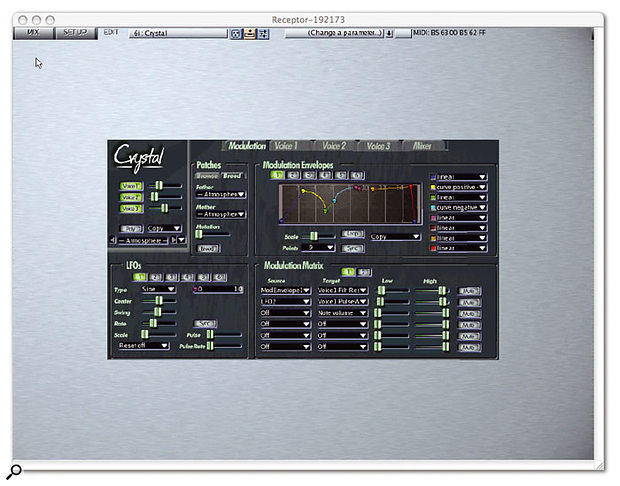Image resolution: width=620 pixels, height=486 pixels.
Task: Select modulation envelope 2
Action: click(x=293, y=175)
